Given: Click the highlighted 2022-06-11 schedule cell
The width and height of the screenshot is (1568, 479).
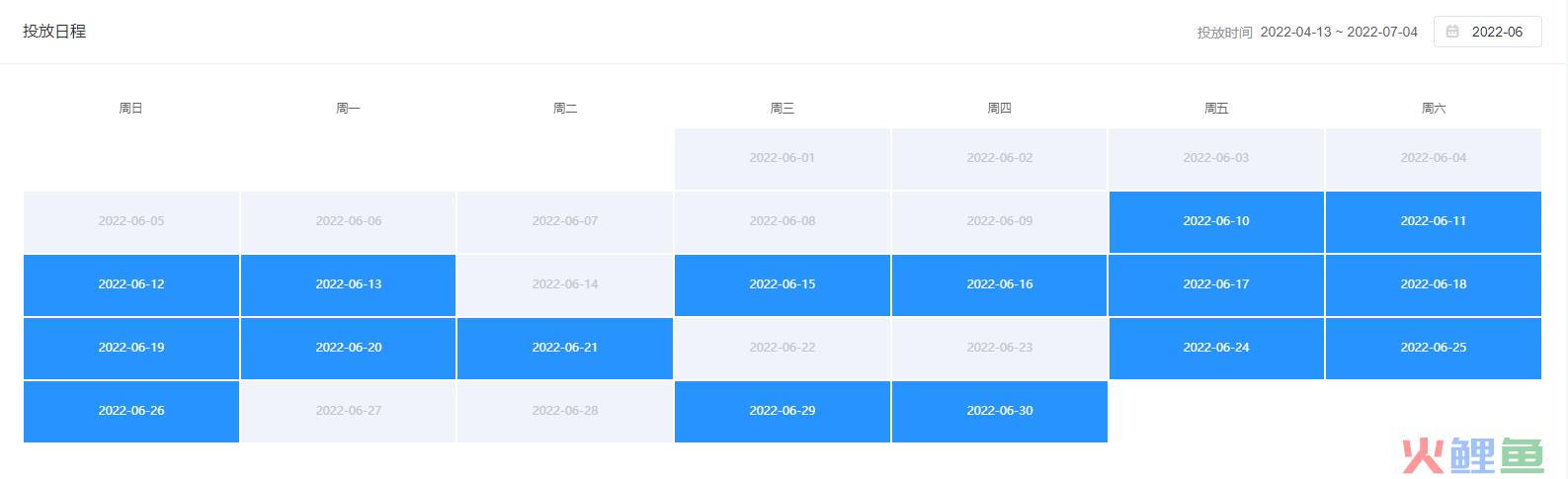Looking at the screenshot, I should (1434, 221).
